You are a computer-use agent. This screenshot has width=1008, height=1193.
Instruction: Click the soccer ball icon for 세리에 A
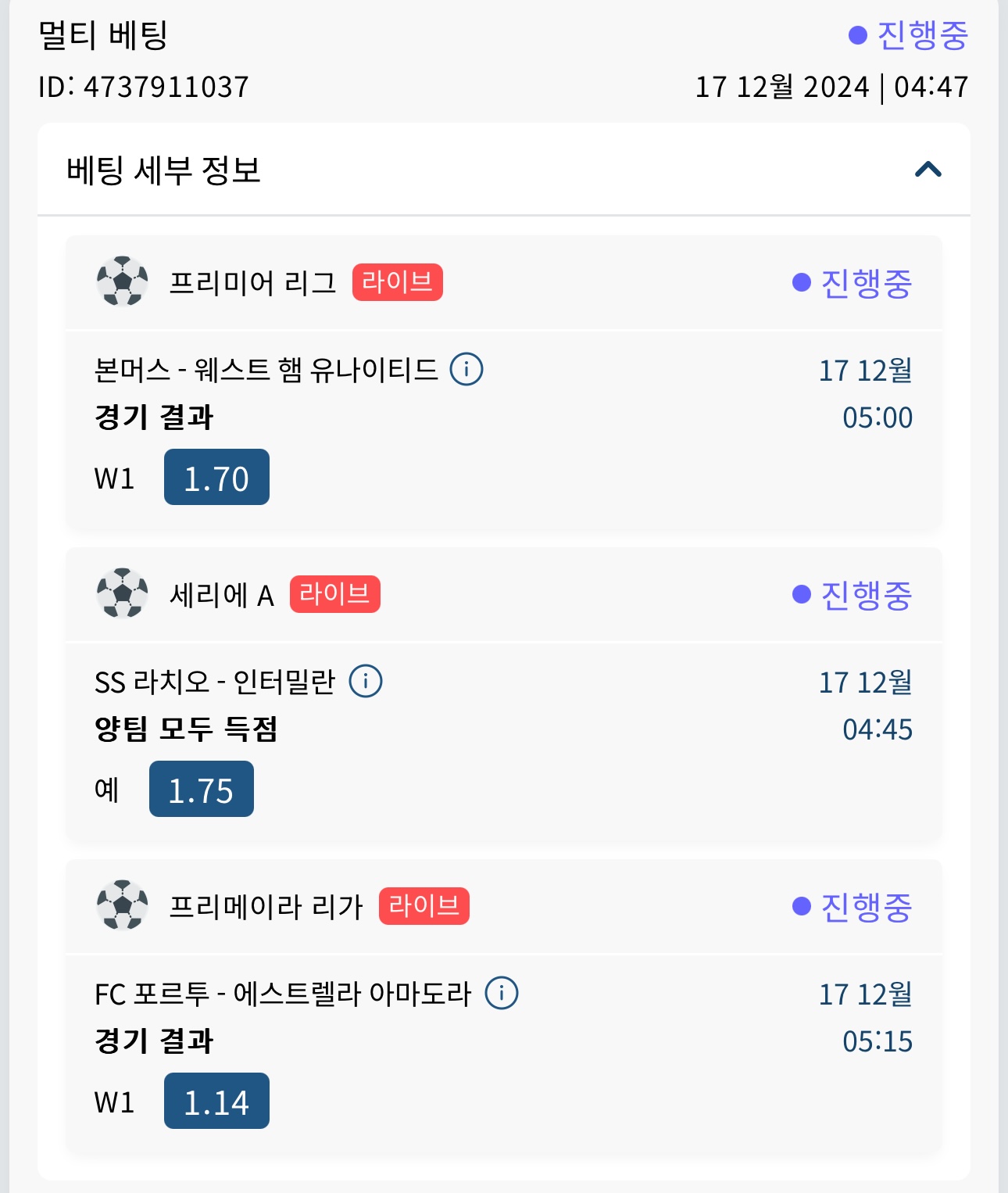coord(122,593)
